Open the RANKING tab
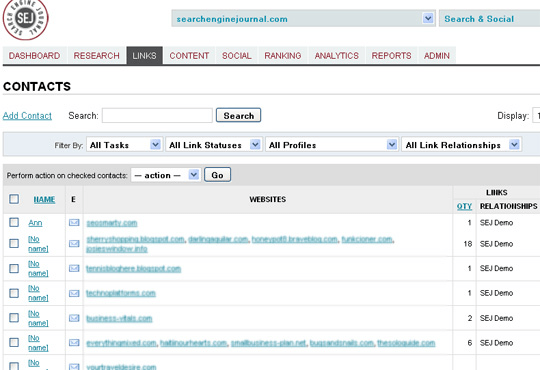Viewport: 540px width, 370px height. (283, 55)
